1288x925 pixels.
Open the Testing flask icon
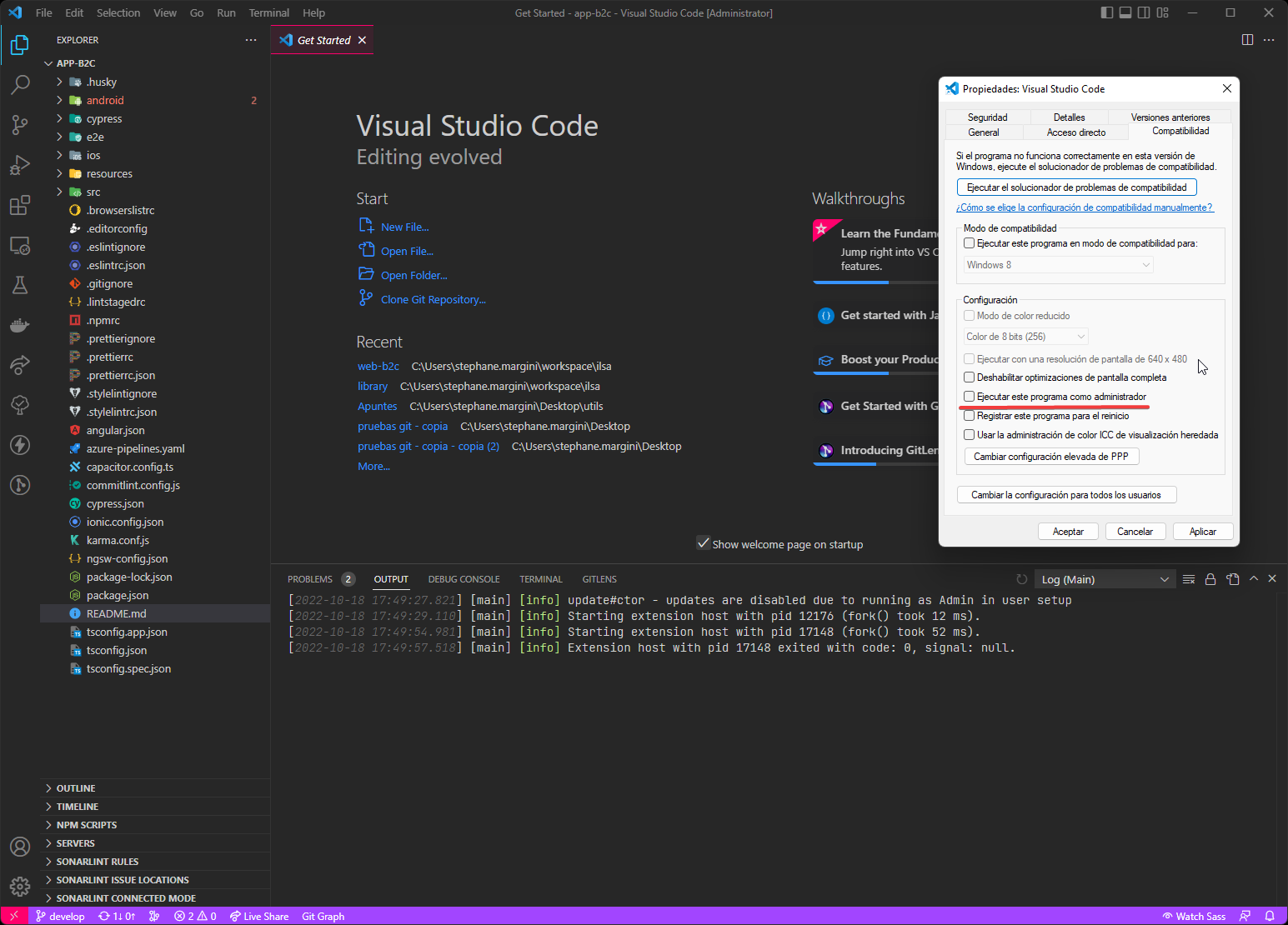[20, 285]
